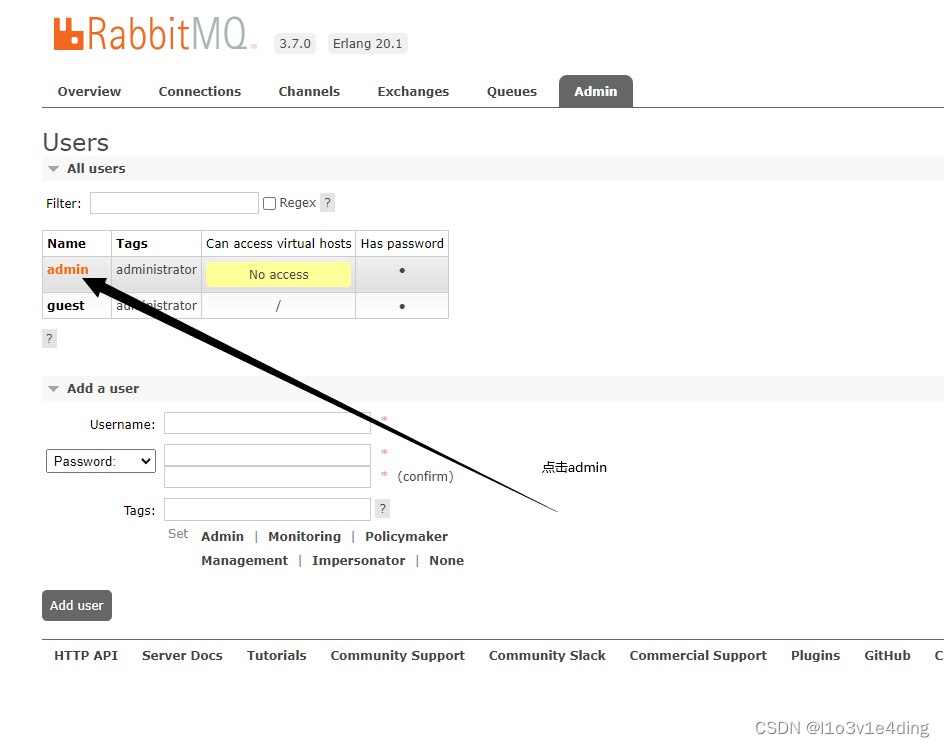This screenshot has width=944, height=747.
Task: Switch to the Connections tab
Action: [200, 91]
